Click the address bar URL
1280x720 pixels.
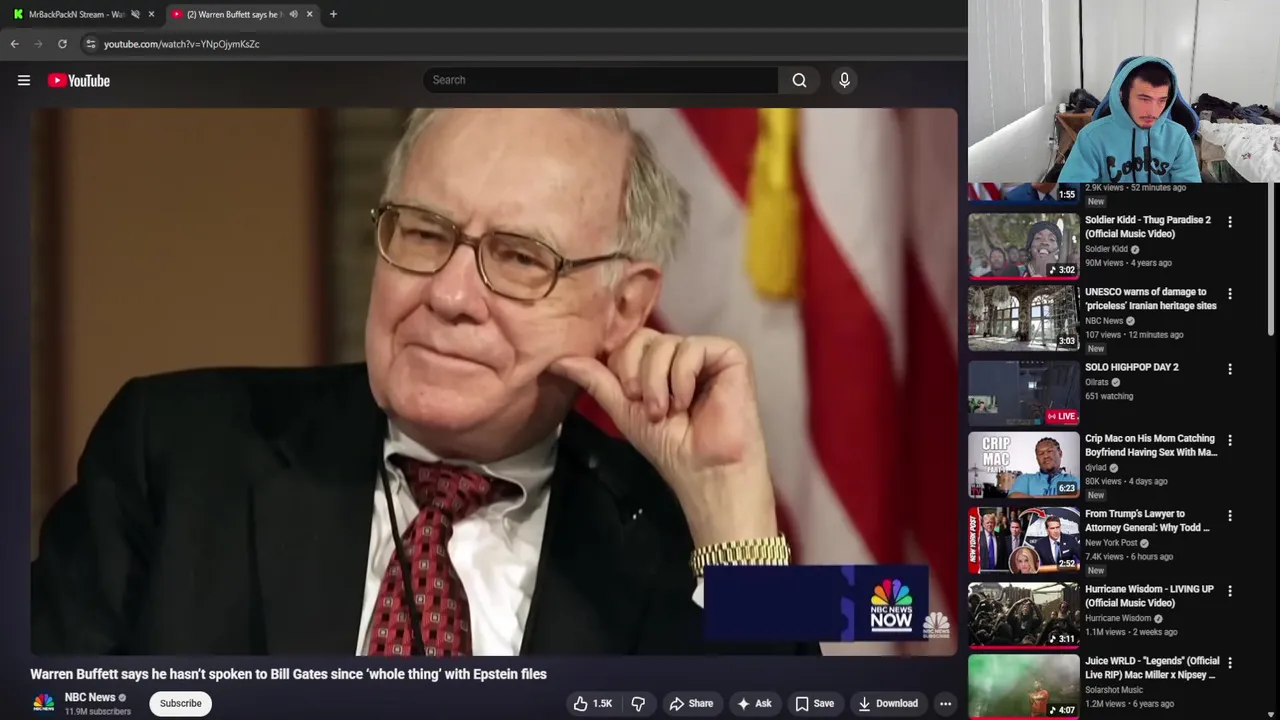coord(182,44)
